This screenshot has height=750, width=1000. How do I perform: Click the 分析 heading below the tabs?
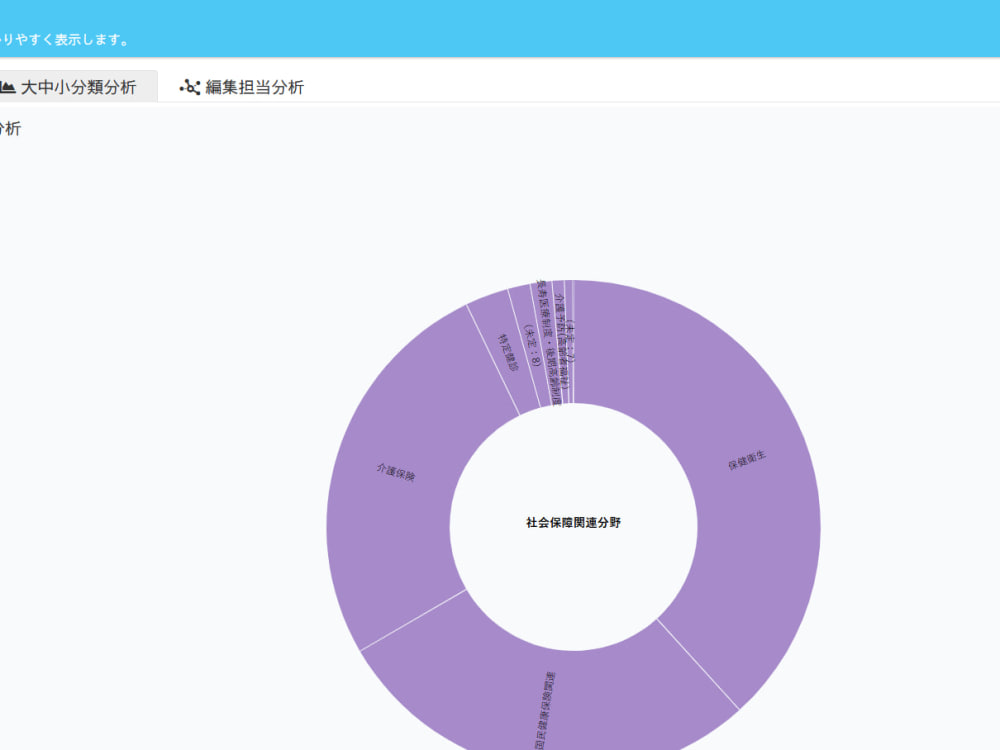[8, 128]
